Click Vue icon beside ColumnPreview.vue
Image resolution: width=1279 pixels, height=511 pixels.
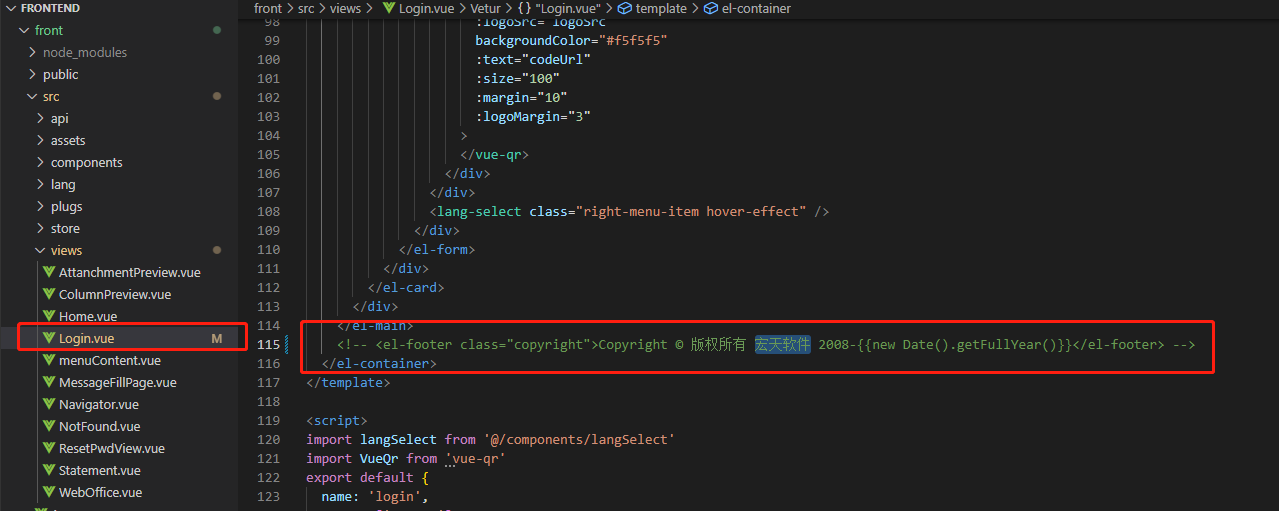(x=48, y=294)
